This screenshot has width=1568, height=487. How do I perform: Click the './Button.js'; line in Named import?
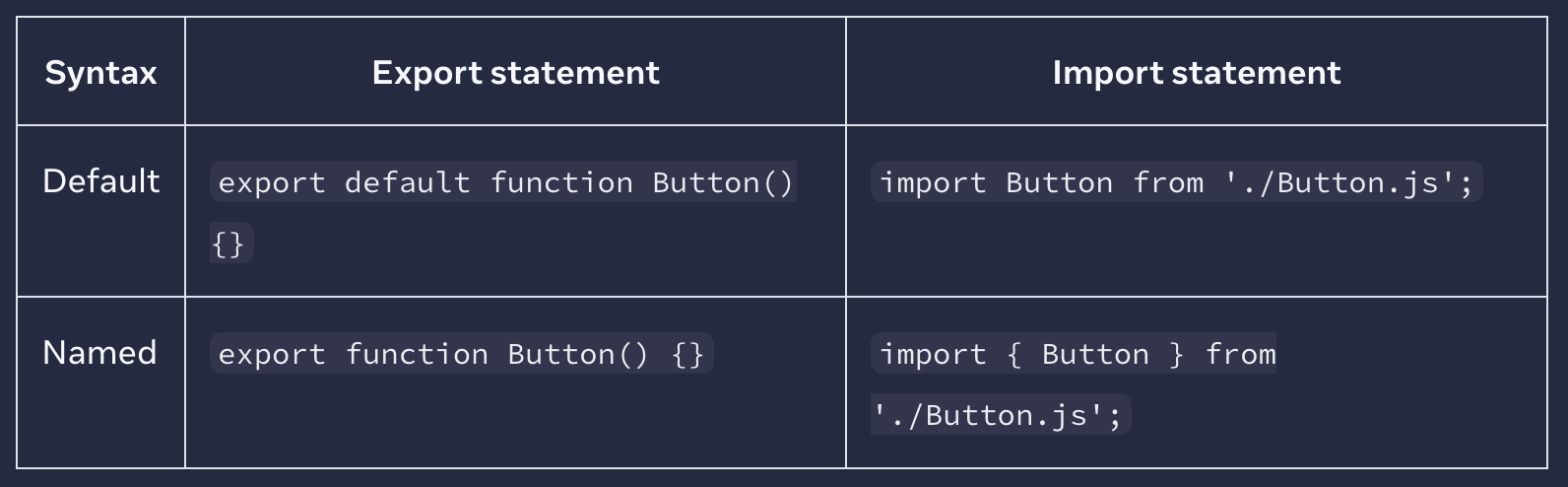[1001, 415]
